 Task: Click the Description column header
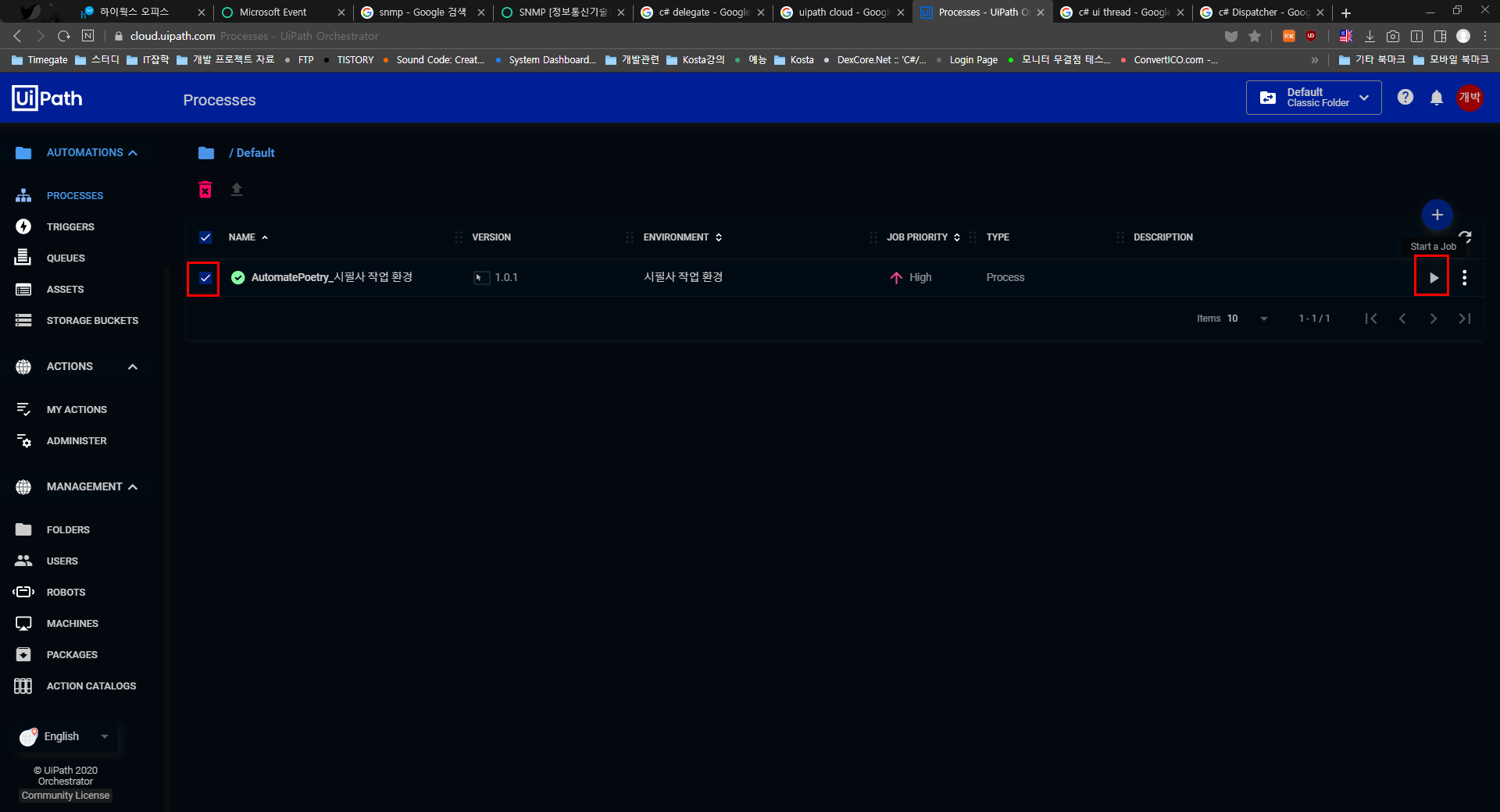(1163, 237)
